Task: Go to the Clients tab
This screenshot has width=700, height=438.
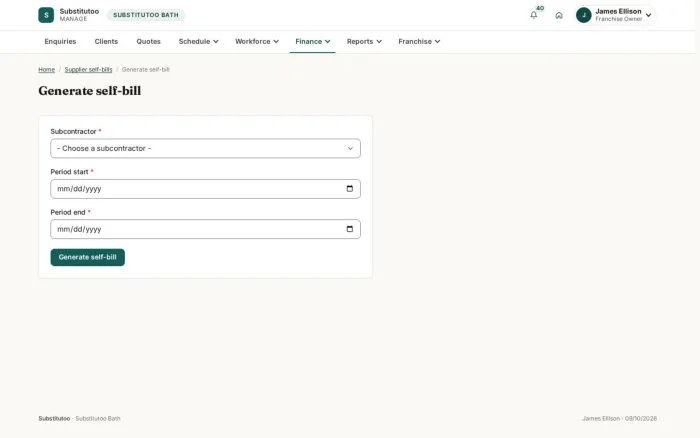Action: click(x=106, y=42)
